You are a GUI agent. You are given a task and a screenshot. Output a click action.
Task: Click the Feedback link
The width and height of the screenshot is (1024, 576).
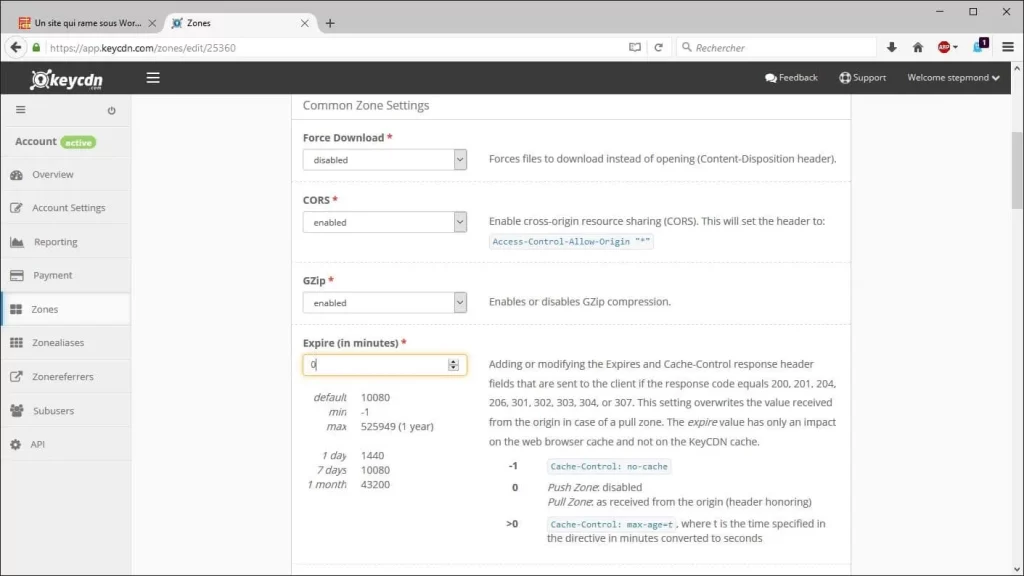(791, 78)
